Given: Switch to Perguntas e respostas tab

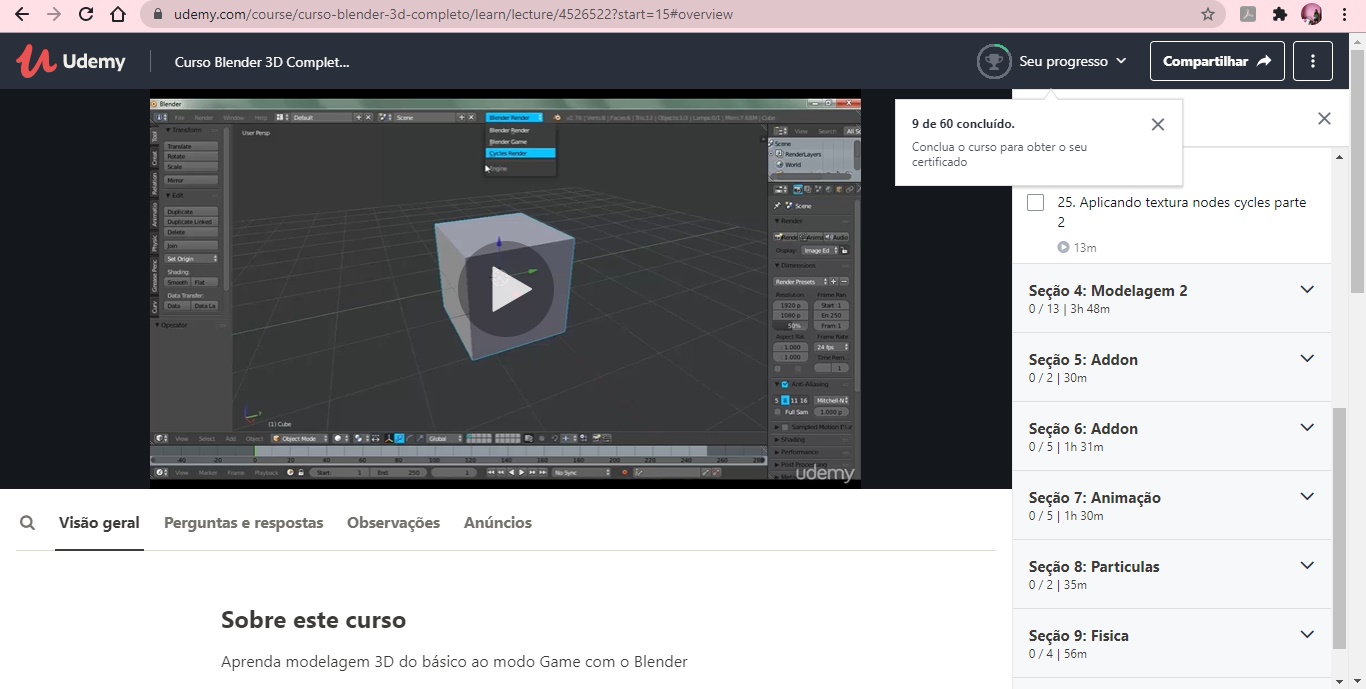Looking at the screenshot, I should pyautogui.click(x=243, y=522).
